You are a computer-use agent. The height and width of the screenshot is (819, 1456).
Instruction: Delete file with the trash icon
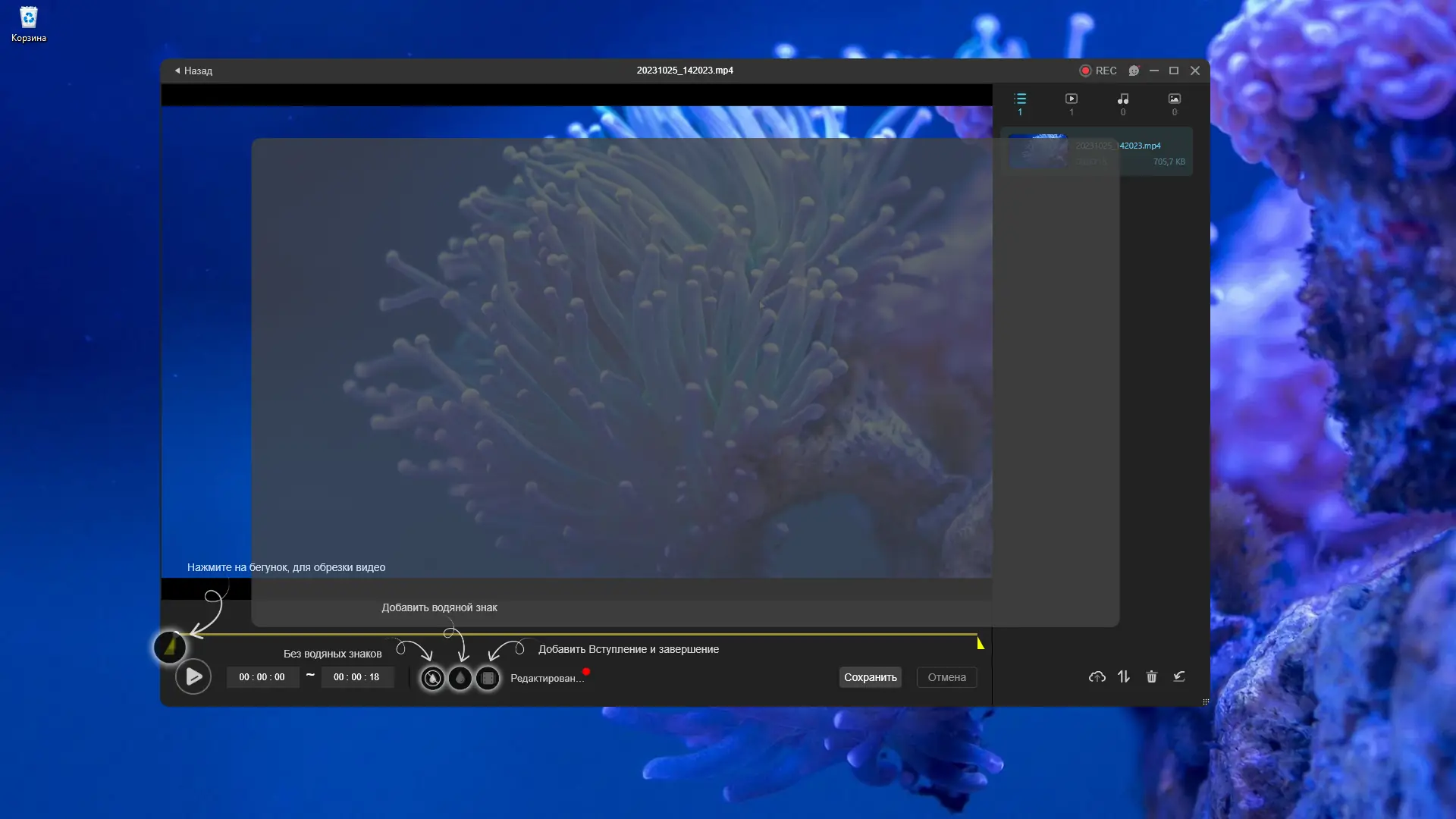click(1151, 676)
